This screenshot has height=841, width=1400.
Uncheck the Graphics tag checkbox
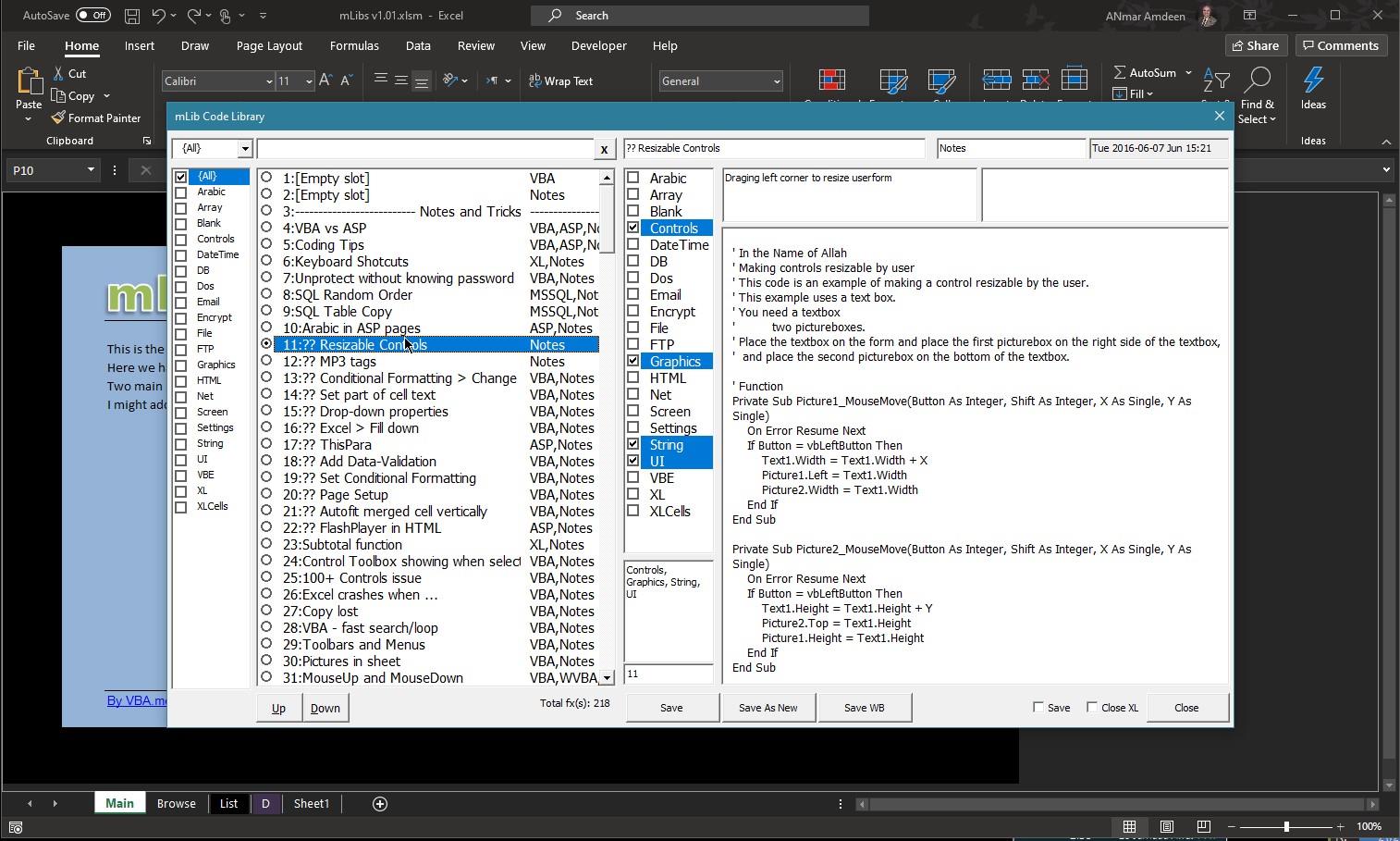click(633, 362)
